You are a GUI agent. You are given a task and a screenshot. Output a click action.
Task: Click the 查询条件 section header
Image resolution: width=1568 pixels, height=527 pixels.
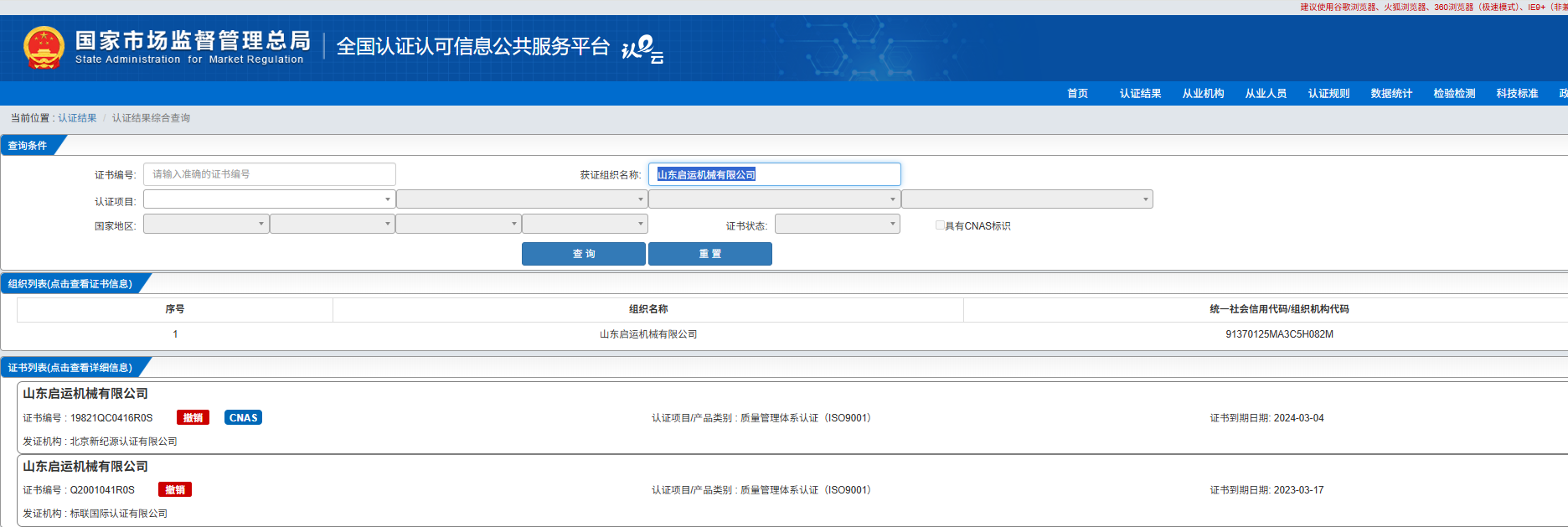point(28,146)
